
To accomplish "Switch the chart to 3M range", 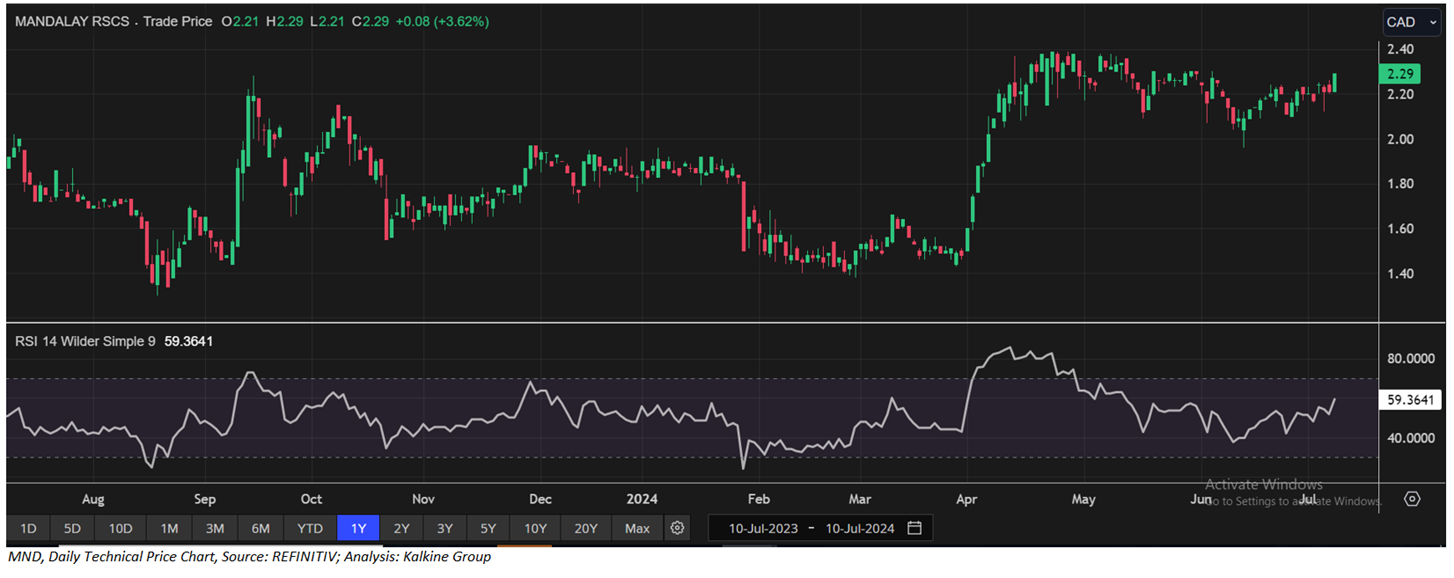I will pos(214,528).
